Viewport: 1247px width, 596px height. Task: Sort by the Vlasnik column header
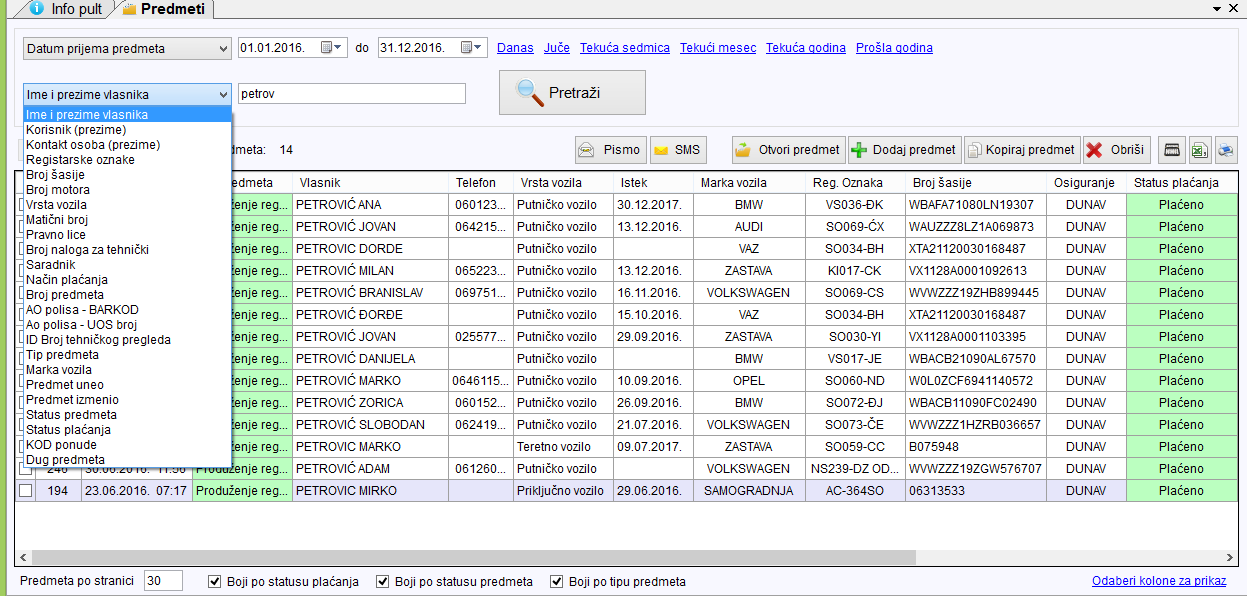371,183
